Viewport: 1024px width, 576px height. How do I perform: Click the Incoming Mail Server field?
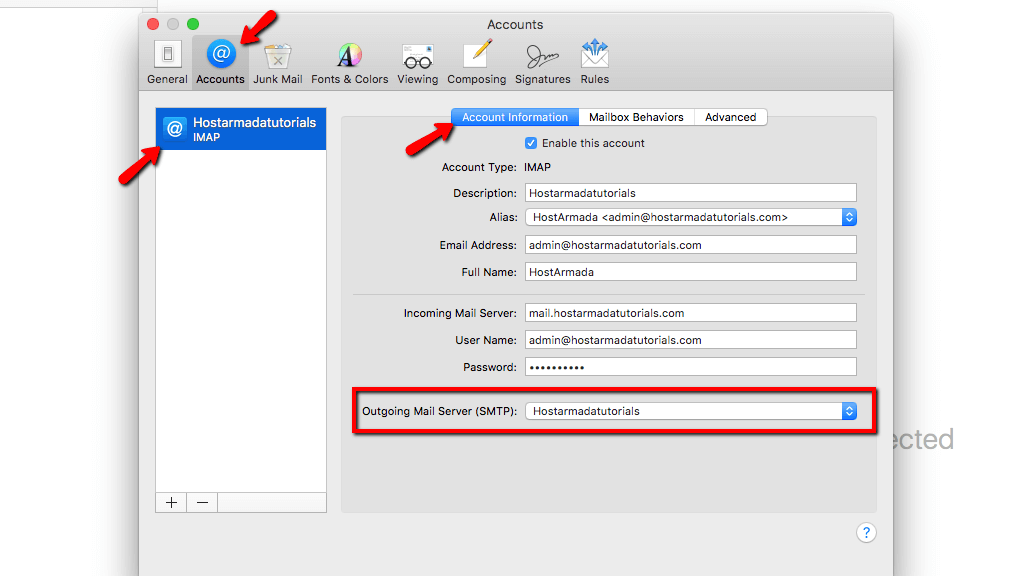(x=691, y=313)
